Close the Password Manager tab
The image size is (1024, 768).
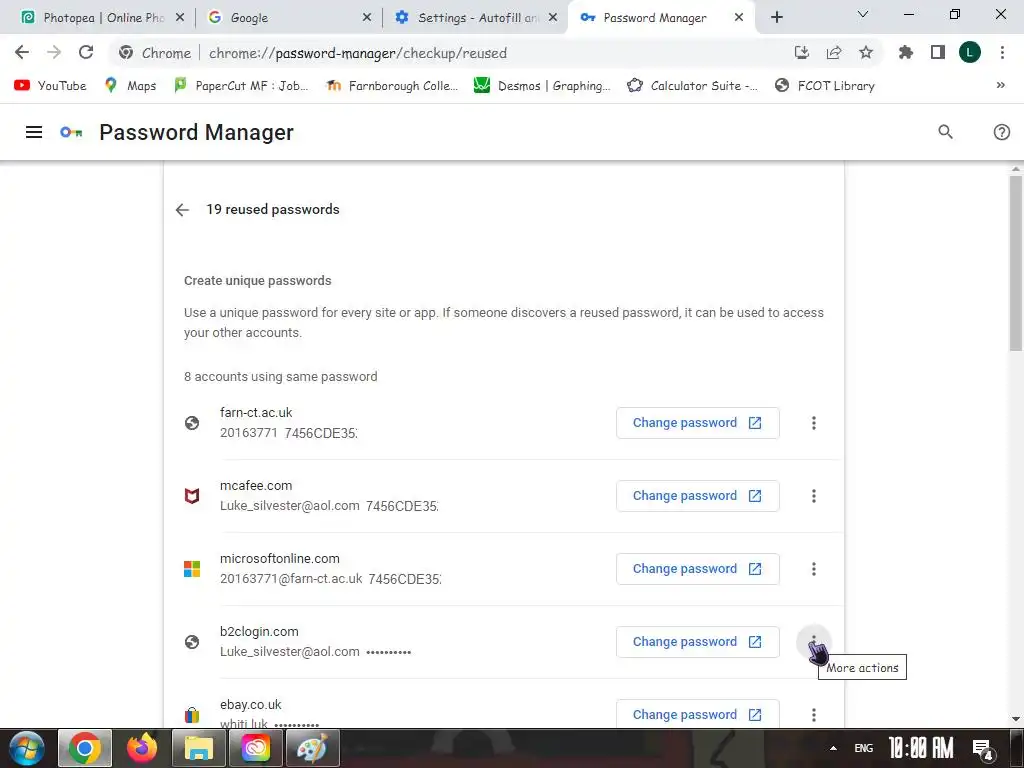click(739, 18)
